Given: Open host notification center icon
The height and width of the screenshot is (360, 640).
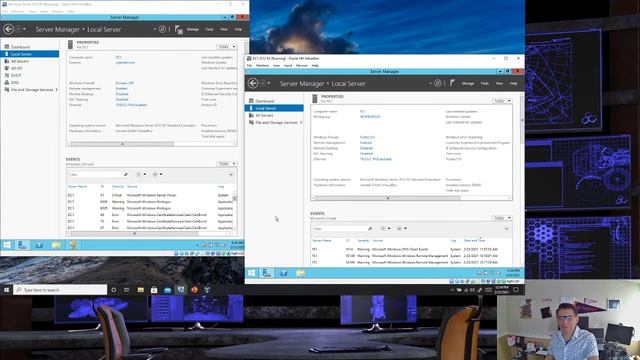Looking at the screenshot, I should point(516,290).
